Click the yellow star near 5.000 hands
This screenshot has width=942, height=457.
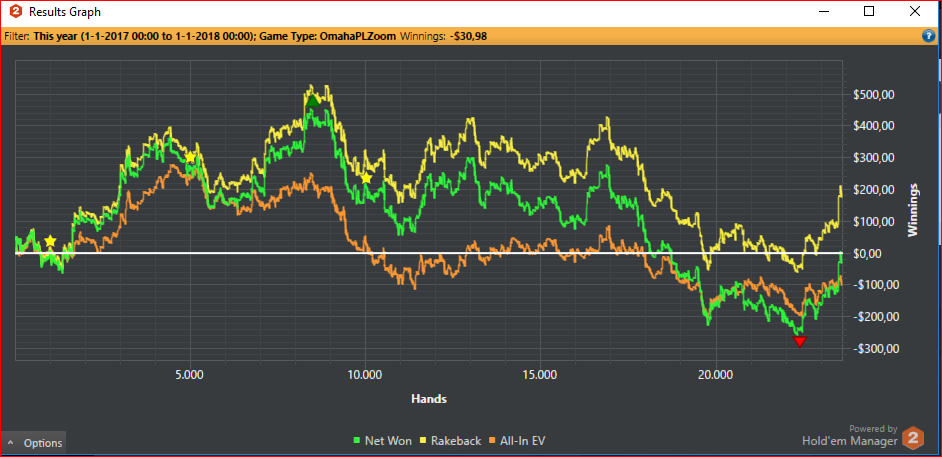pos(190,157)
